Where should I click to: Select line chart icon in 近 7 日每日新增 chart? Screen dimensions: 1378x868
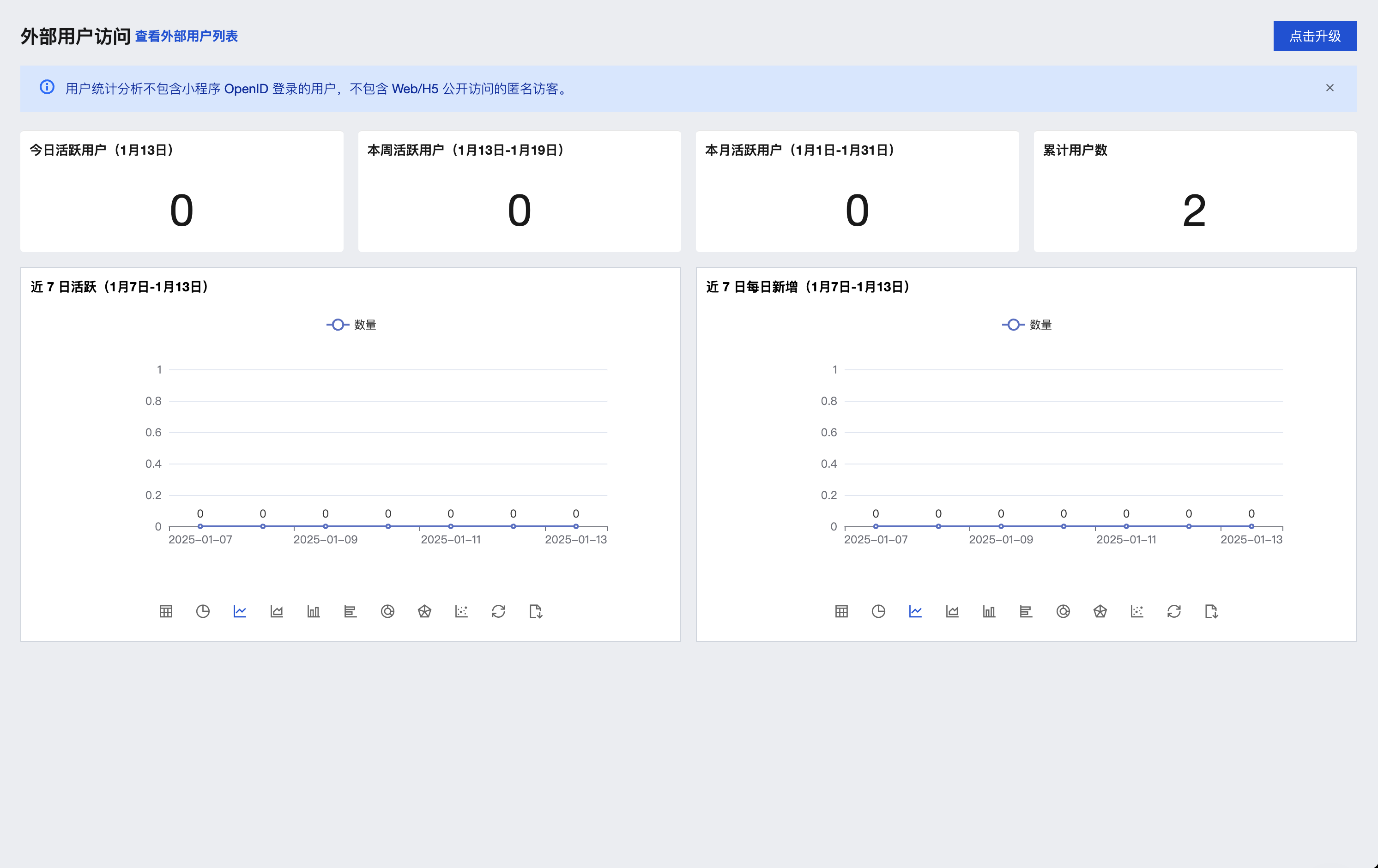coord(915,611)
